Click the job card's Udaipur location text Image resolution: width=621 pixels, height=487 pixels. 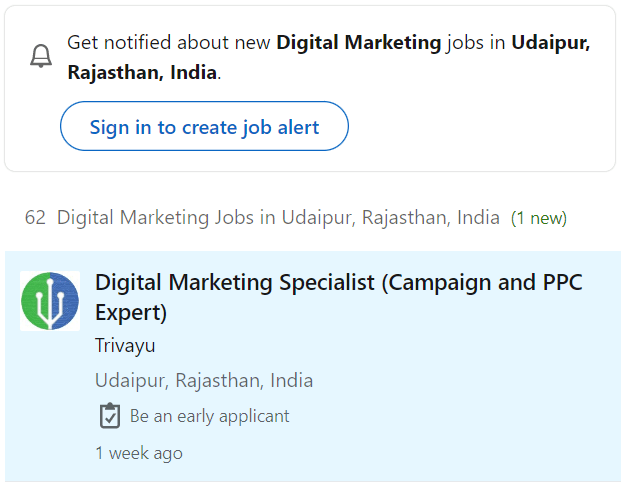point(204,380)
